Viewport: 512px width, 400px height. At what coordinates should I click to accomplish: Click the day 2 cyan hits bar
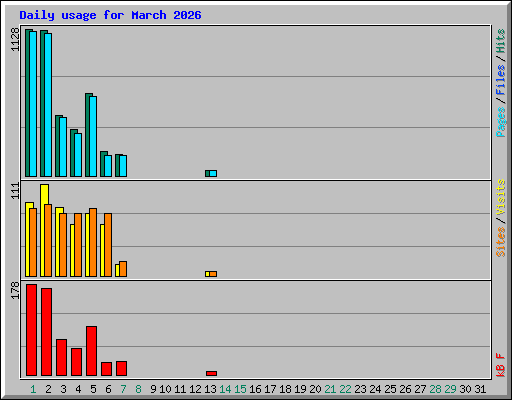(48, 105)
